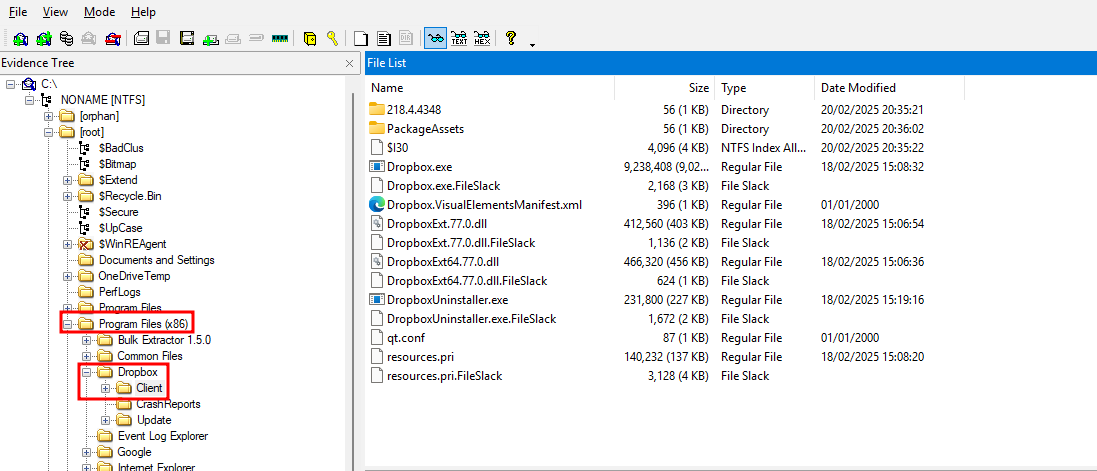This screenshot has height=471, width=1097.
Task: Collapse the Program Files (x86) tree node
Action: pos(67,324)
